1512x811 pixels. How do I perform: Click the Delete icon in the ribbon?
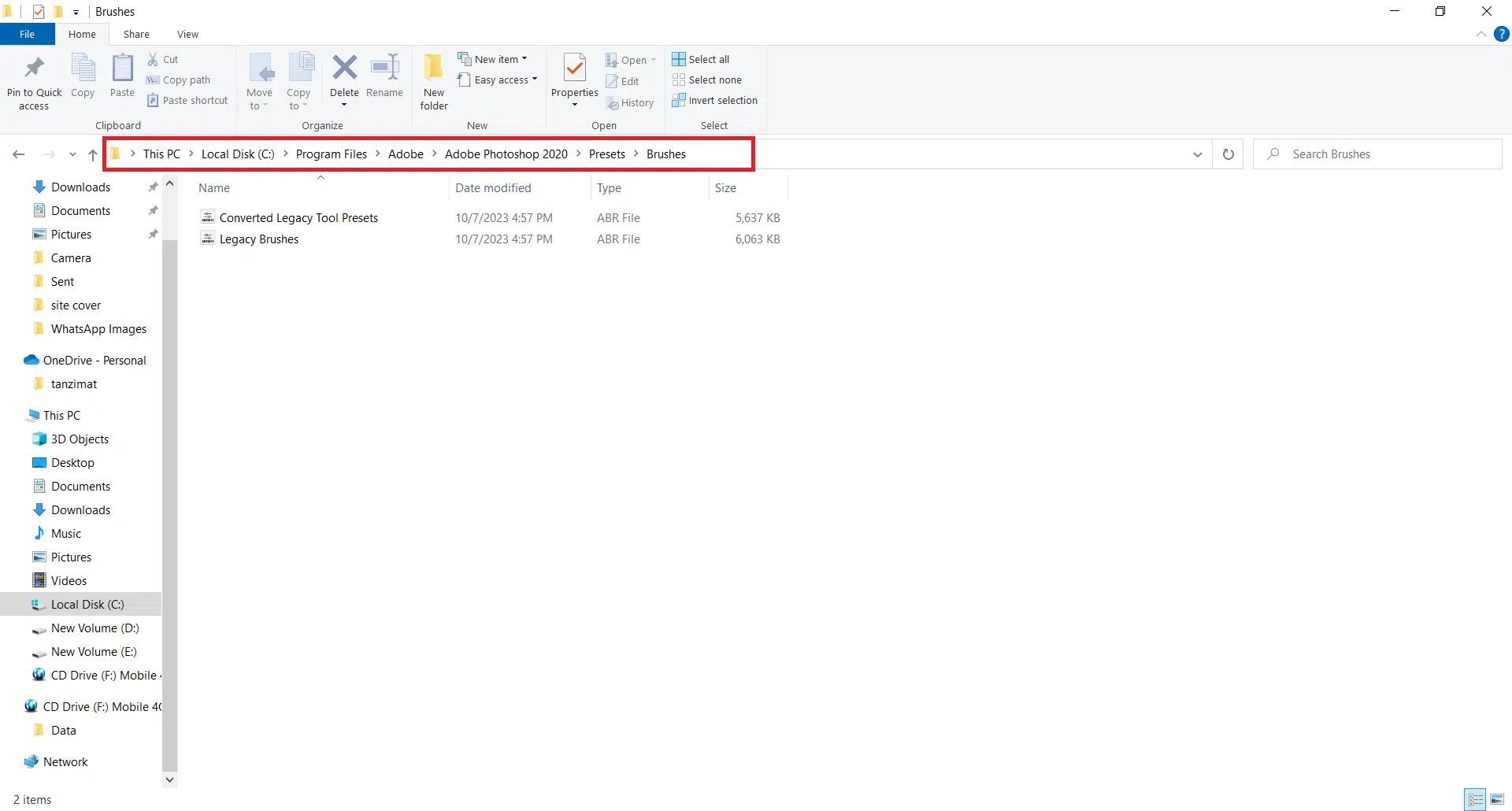click(x=344, y=69)
